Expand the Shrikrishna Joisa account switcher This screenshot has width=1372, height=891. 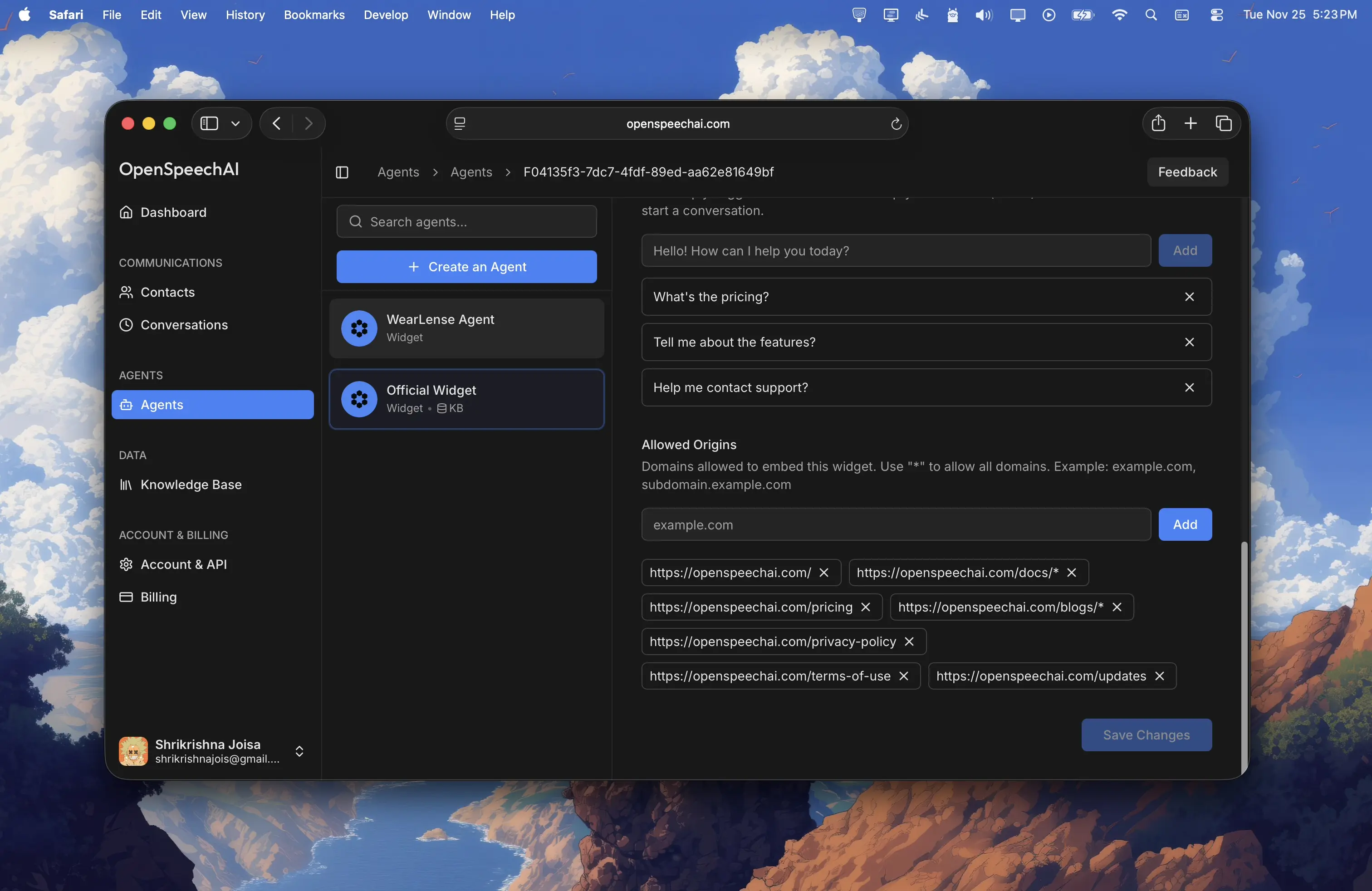tap(299, 751)
